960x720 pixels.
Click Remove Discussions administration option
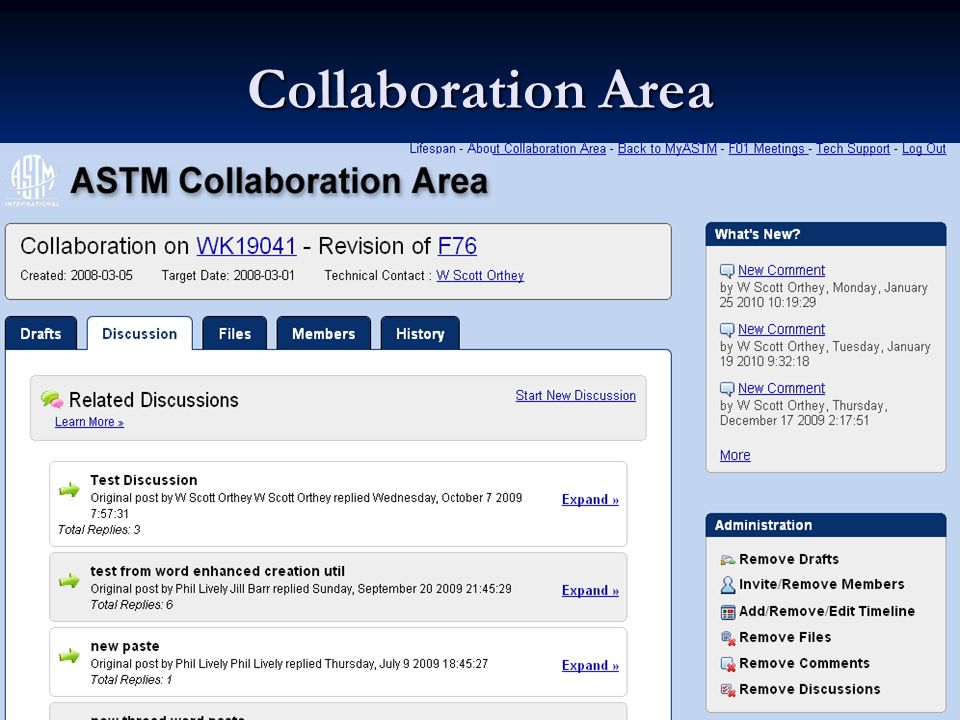click(x=809, y=689)
